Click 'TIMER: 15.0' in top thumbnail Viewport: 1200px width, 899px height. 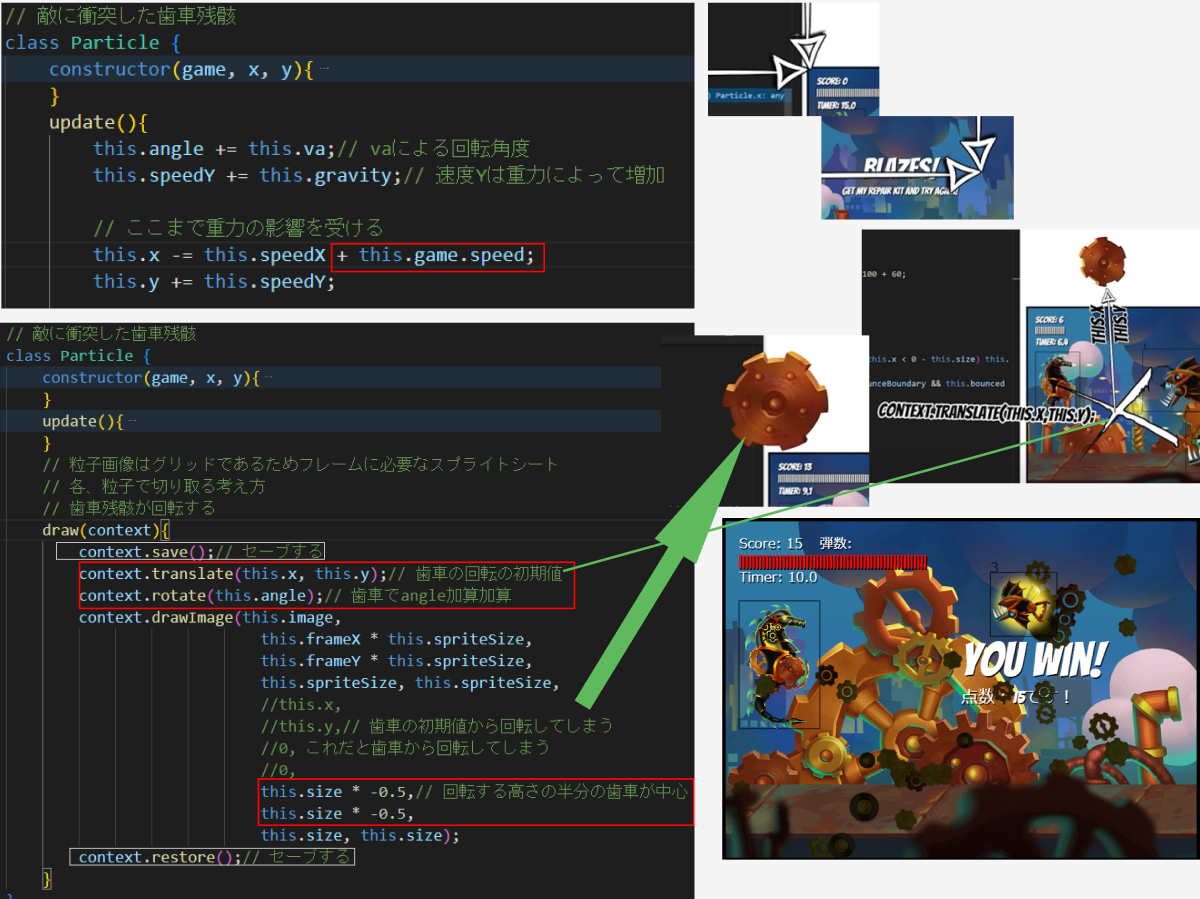tap(836, 104)
